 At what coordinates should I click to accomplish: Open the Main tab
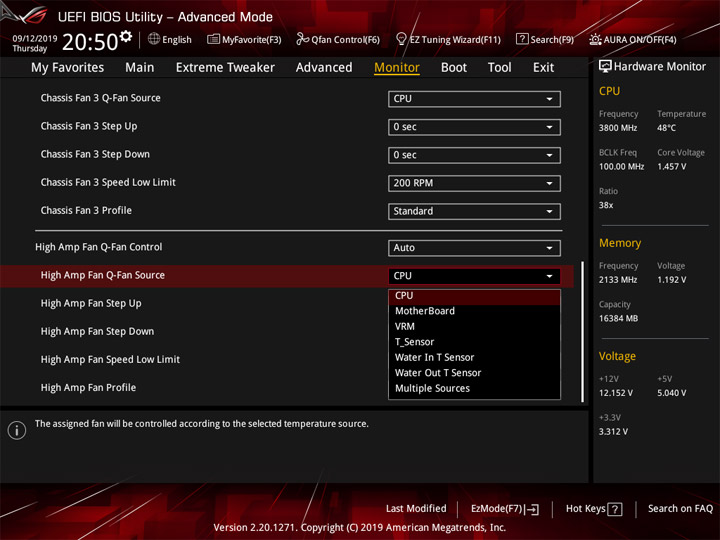pyautogui.click(x=140, y=68)
